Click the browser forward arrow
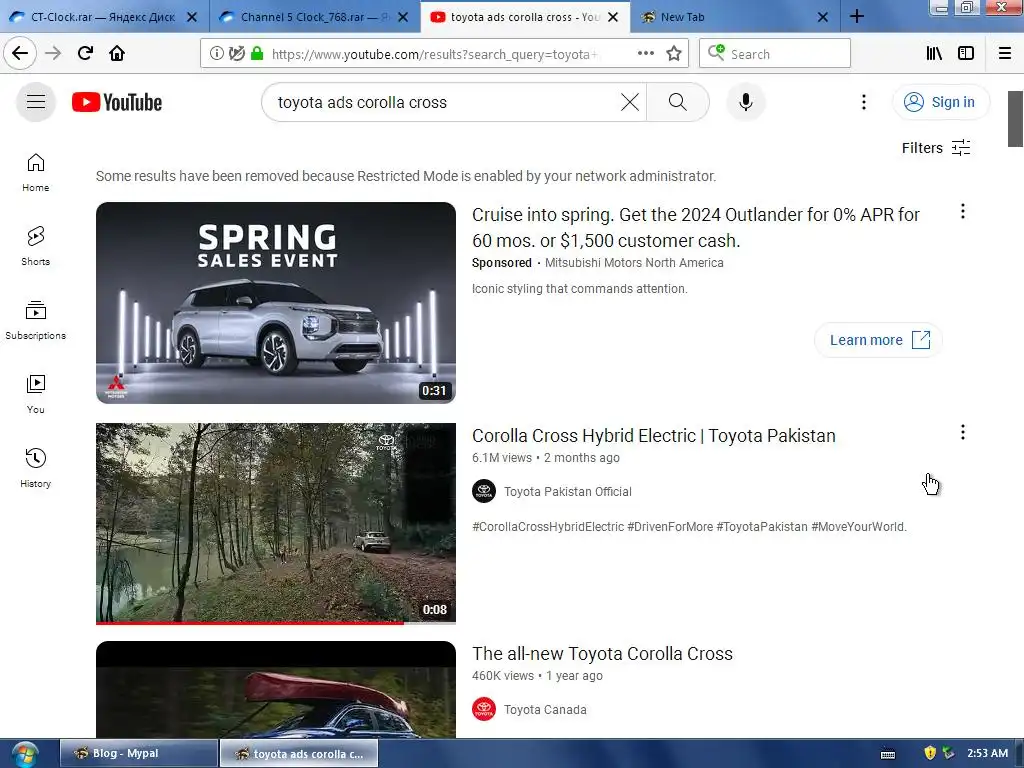 pos(53,54)
